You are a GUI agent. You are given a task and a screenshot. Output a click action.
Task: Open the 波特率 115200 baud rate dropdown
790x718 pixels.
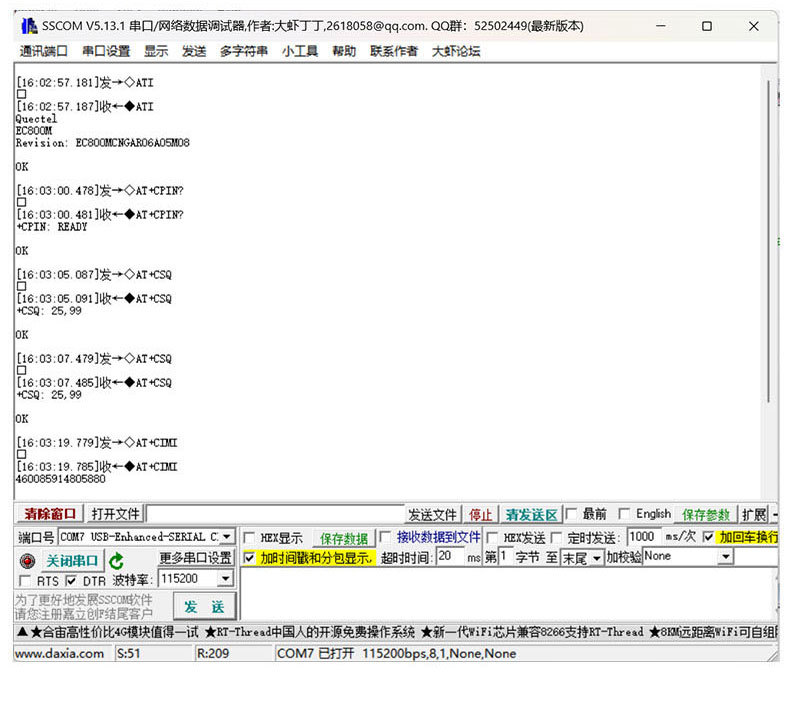point(226,578)
